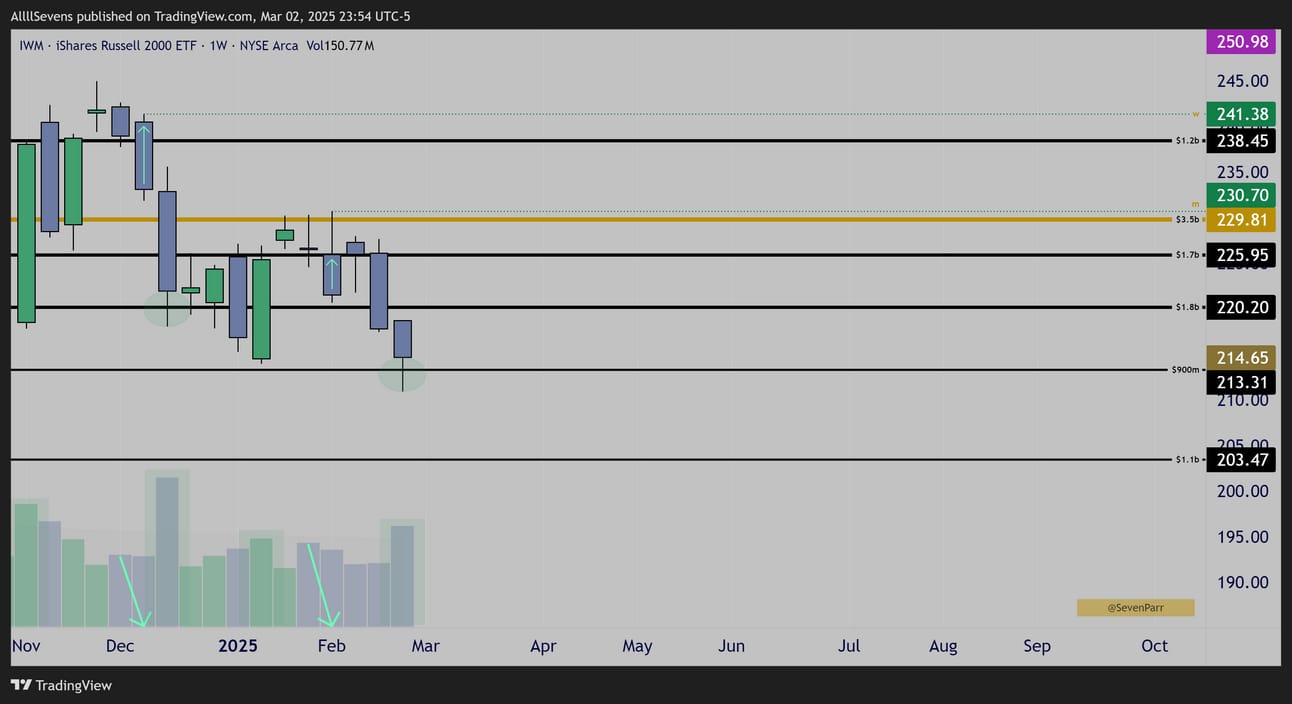Select the $1.1b line annotation

tap(1187, 460)
